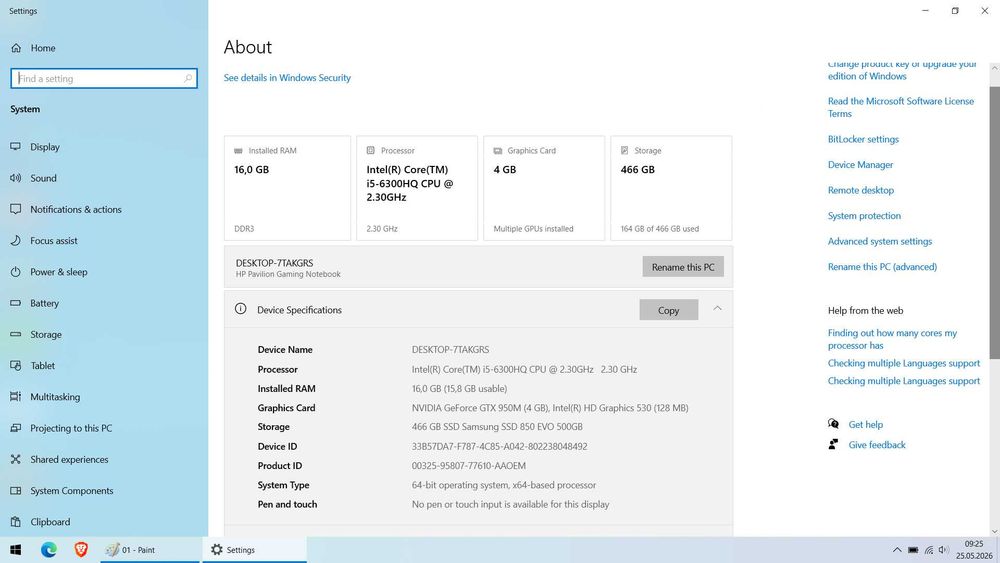Image resolution: width=1000 pixels, height=563 pixels.
Task: Open See details in Windows Security
Action: point(287,78)
